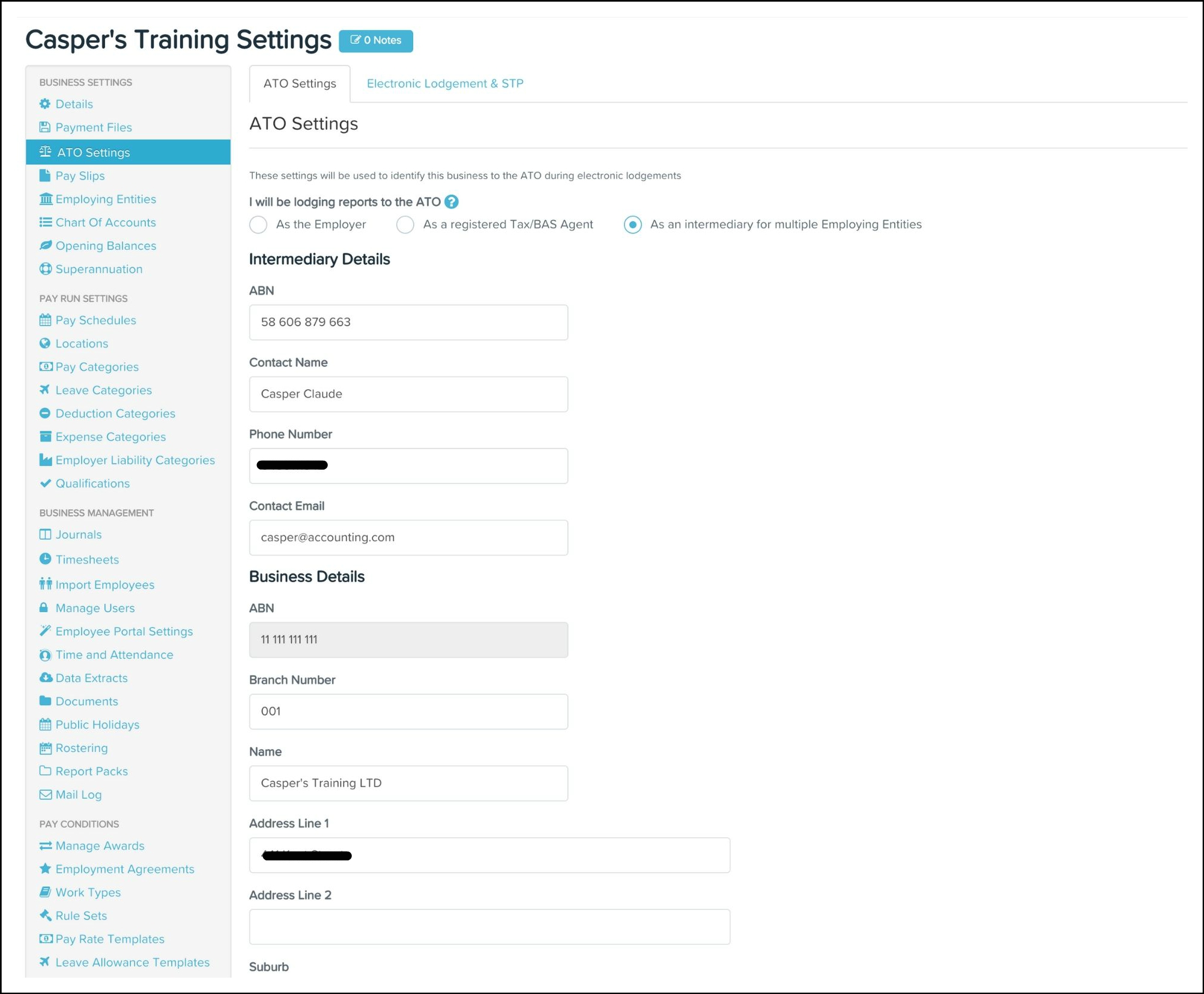Click the empty Address Line 2 field
The height and width of the screenshot is (994, 1204).
click(x=489, y=927)
